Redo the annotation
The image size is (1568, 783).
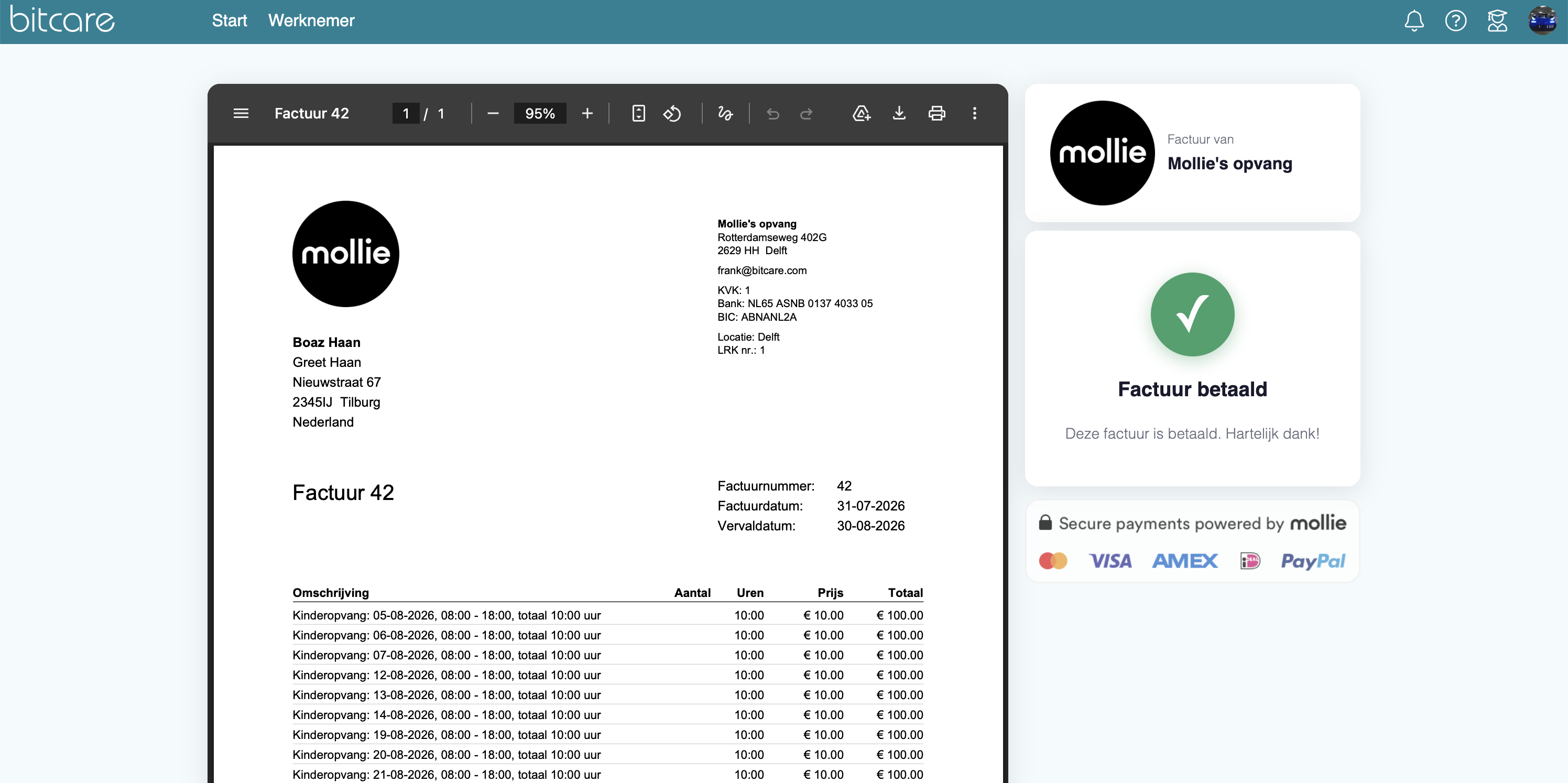coord(806,113)
